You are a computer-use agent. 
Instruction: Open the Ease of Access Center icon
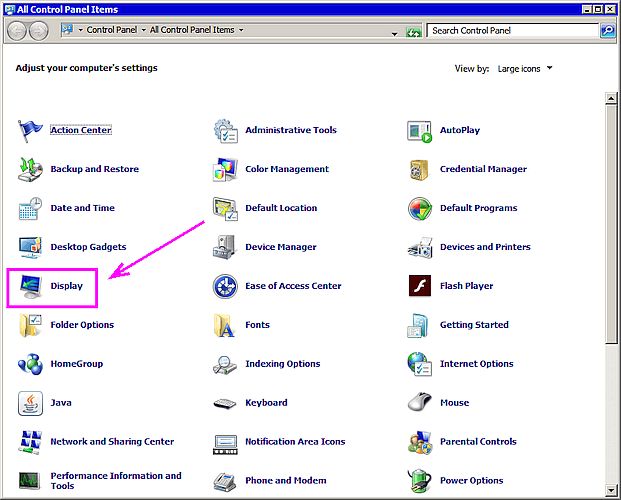click(225, 286)
